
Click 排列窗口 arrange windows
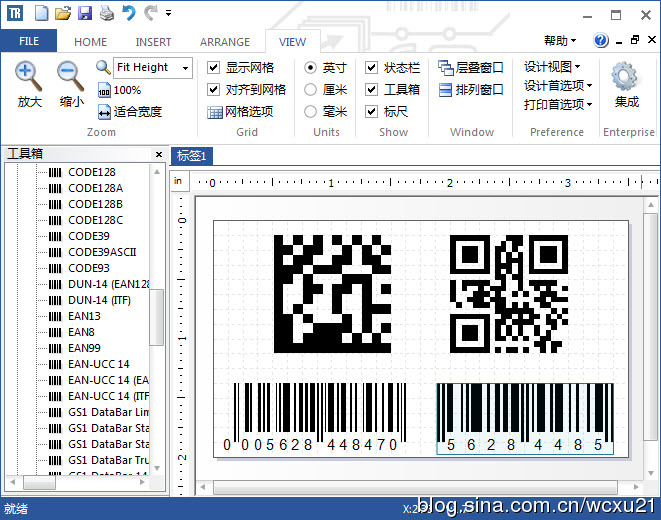click(470, 89)
